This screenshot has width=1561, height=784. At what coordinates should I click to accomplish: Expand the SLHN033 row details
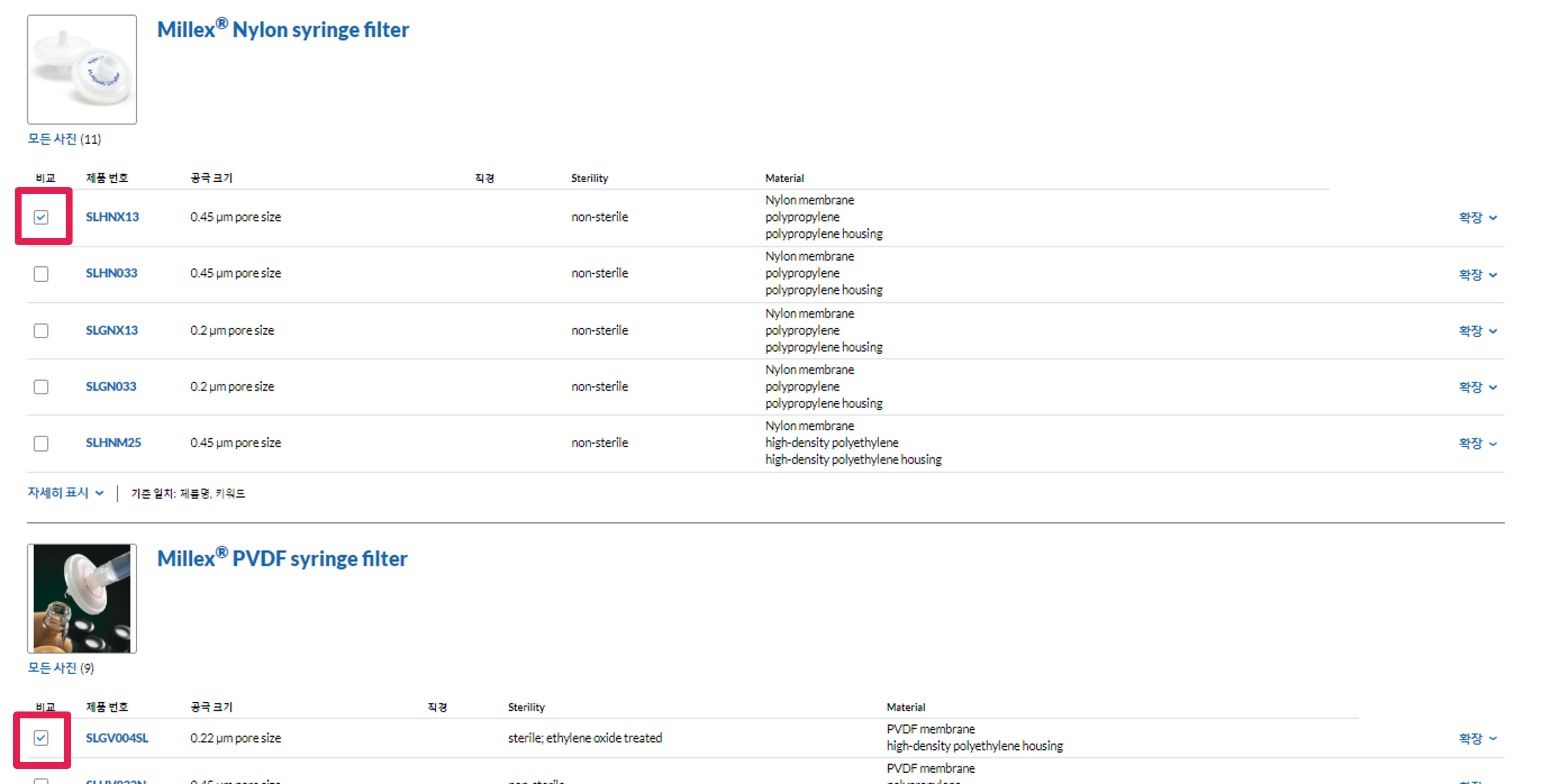pyautogui.click(x=1477, y=274)
